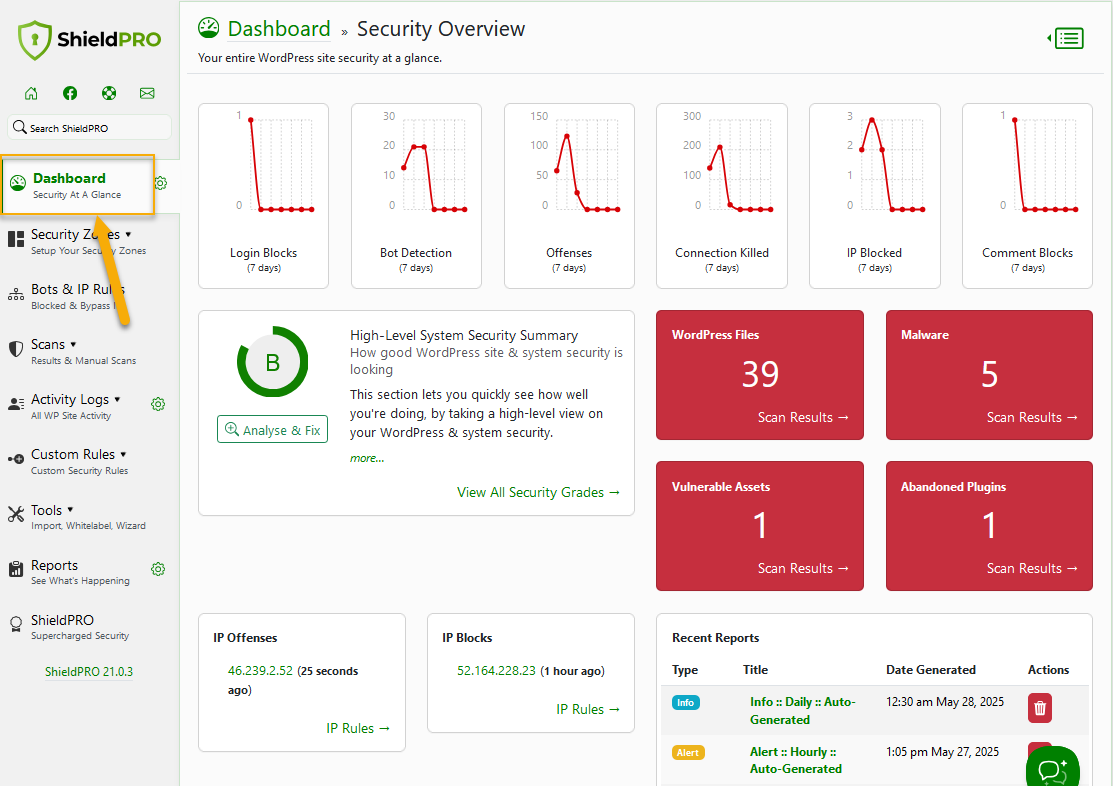
Task: Delete the Info Daily Auto-Generated report
Action: 1040,708
